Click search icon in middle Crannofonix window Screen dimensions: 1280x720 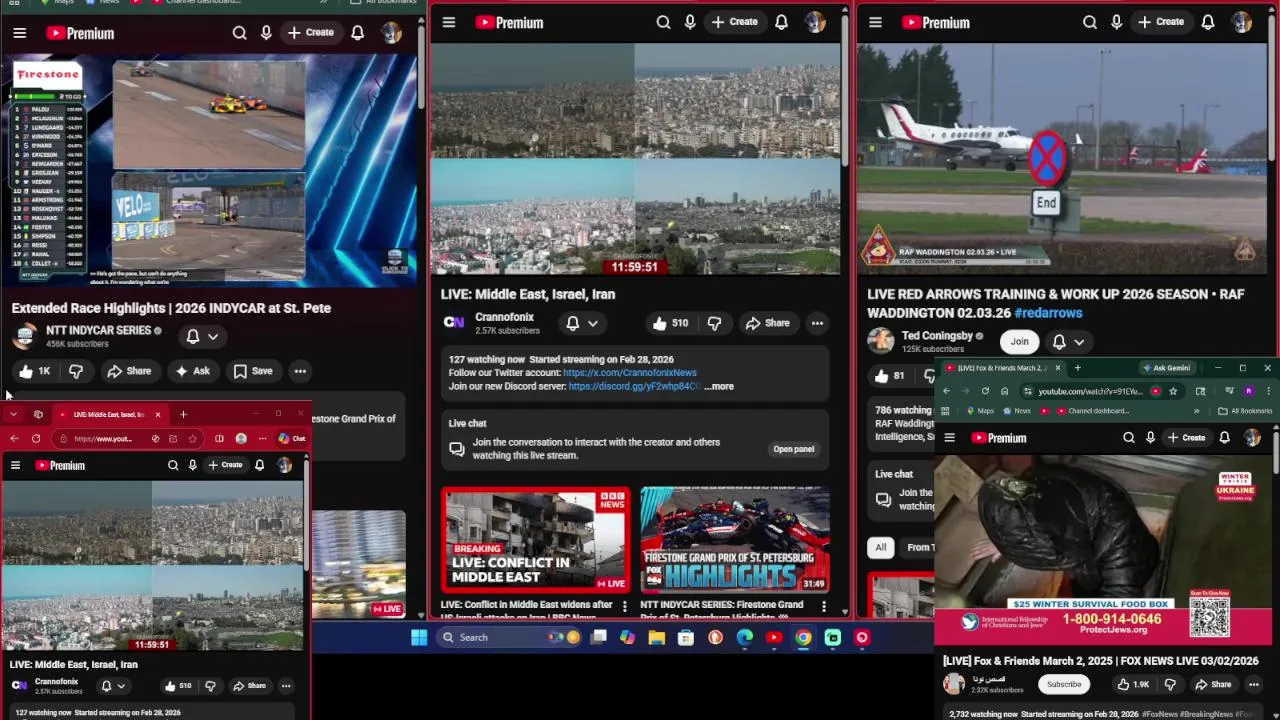663,22
